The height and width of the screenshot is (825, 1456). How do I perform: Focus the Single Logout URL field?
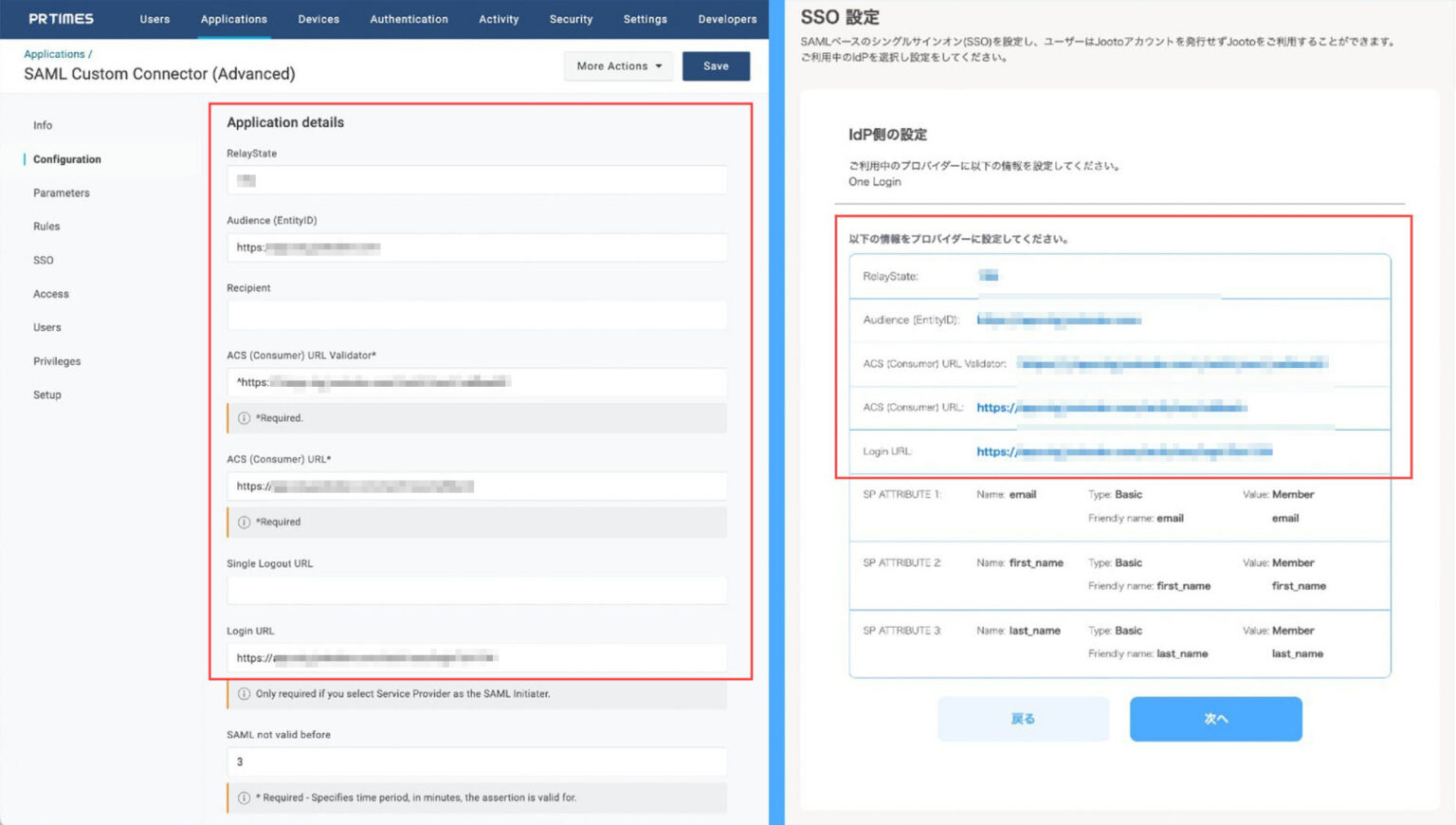tap(477, 591)
